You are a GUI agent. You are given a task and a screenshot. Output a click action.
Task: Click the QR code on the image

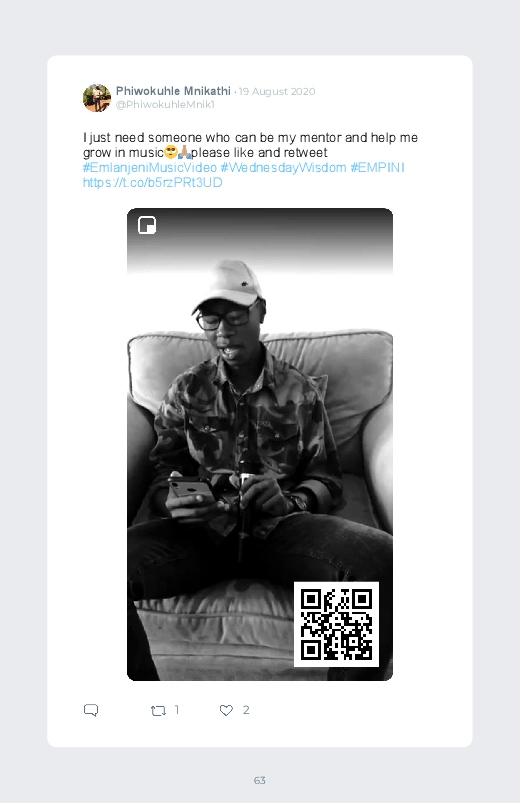pyautogui.click(x=336, y=624)
